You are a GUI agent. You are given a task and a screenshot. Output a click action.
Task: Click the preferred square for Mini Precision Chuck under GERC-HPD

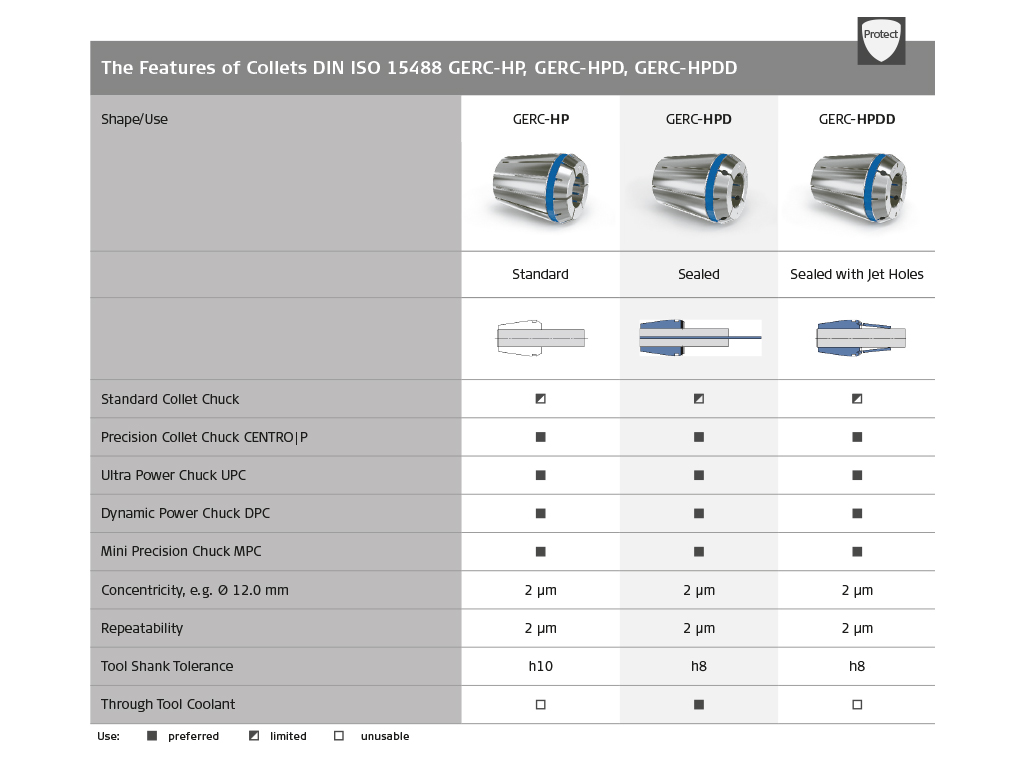click(x=699, y=552)
